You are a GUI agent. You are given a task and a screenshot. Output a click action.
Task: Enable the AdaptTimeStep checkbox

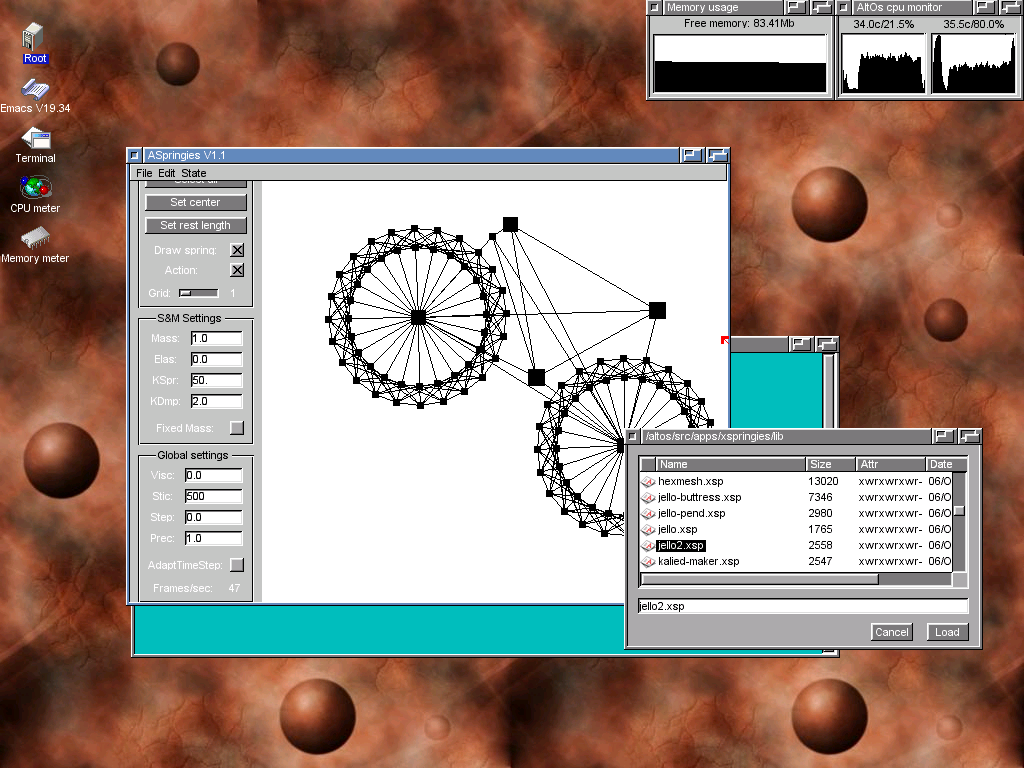[x=237, y=565]
